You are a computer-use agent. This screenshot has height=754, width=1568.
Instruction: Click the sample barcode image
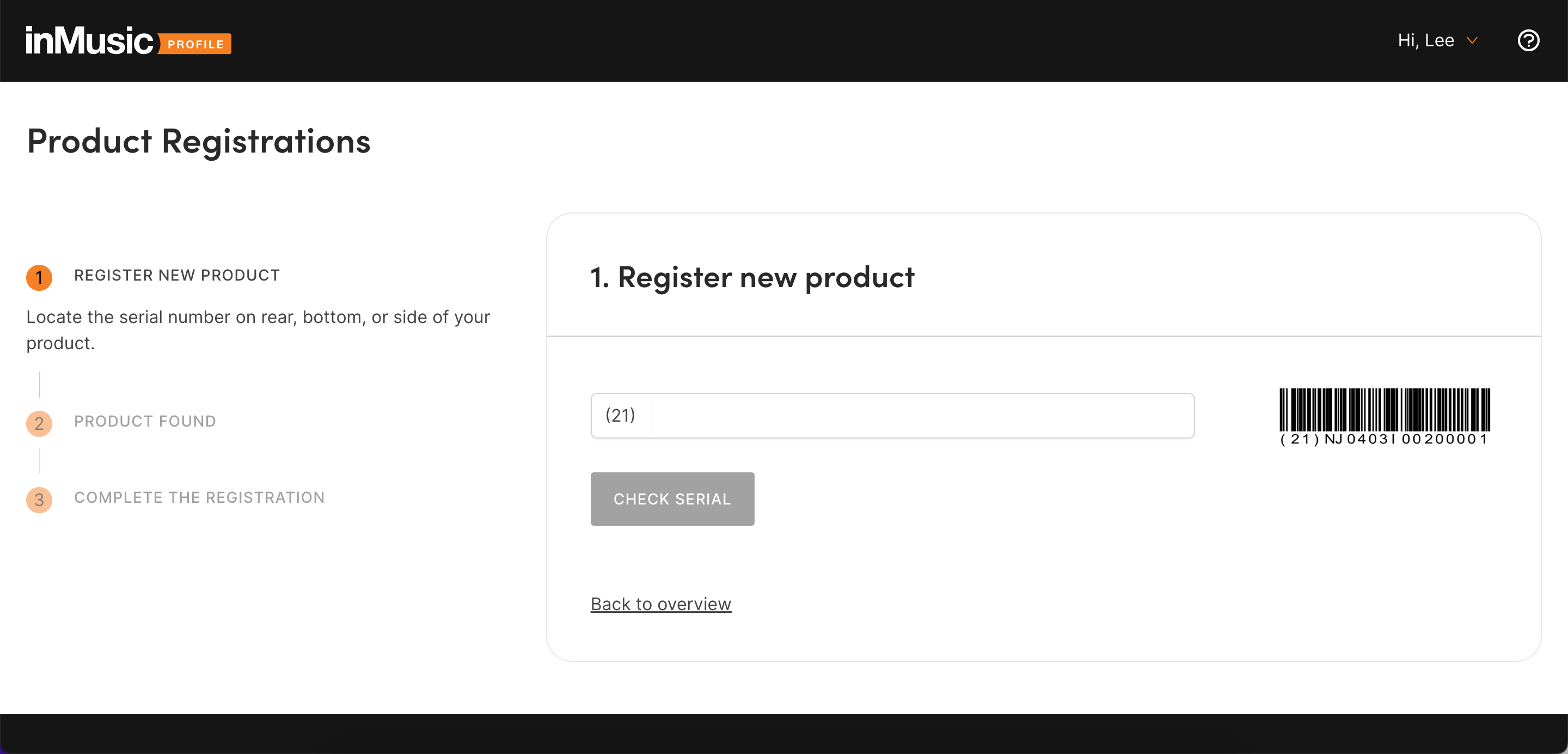(1384, 410)
